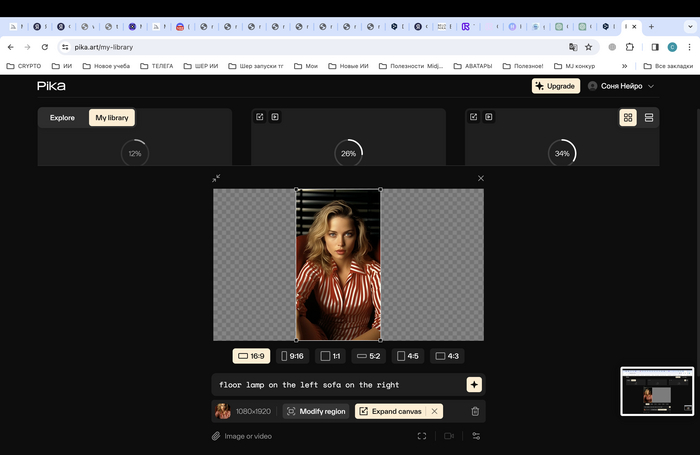Screen dimensions: 700x455
Task: Switch to grid view layout
Action: [628, 118]
